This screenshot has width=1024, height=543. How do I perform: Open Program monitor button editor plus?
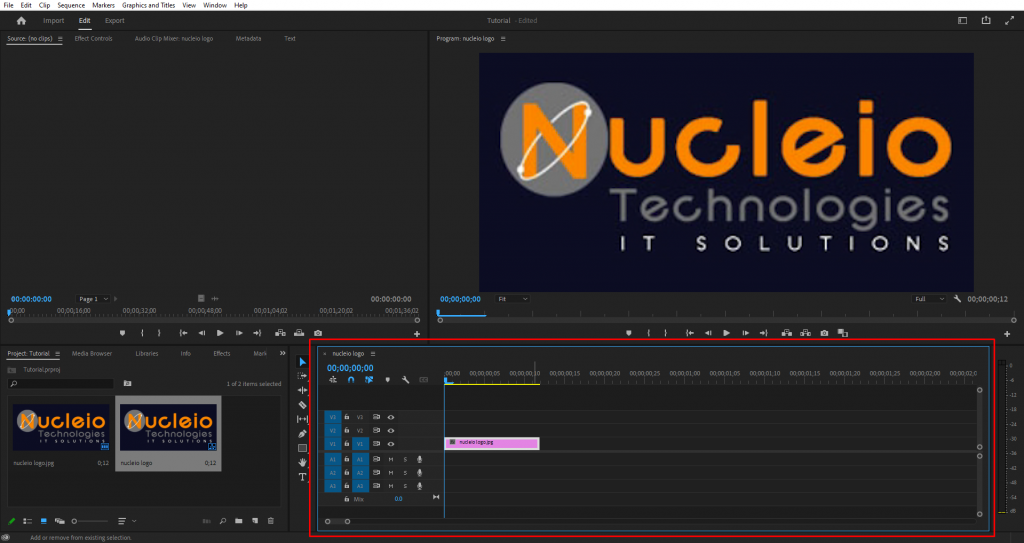pyautogui.click(x=1007, y=334)
